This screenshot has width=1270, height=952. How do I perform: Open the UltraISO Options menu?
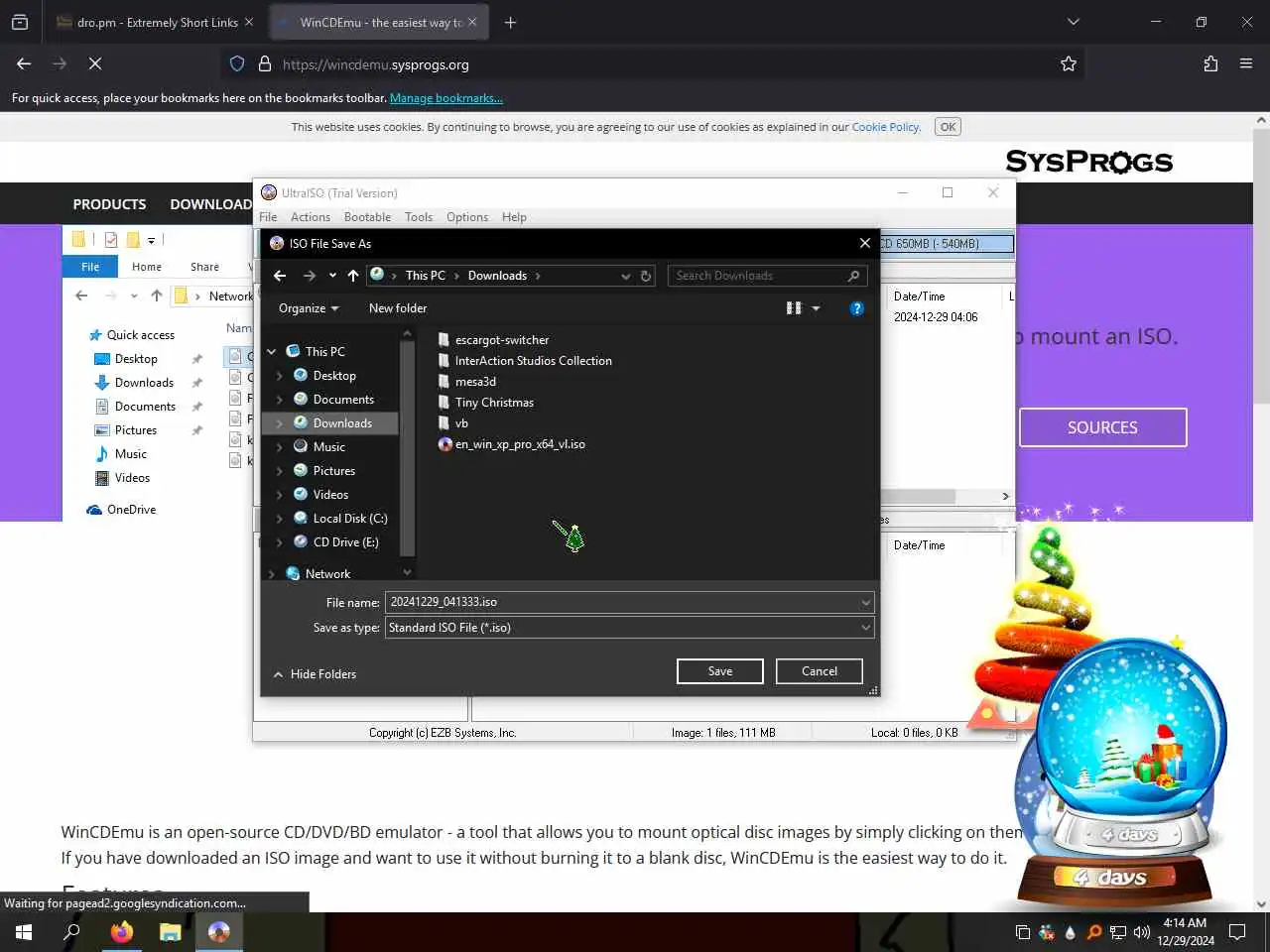click(x=467, y=217)
